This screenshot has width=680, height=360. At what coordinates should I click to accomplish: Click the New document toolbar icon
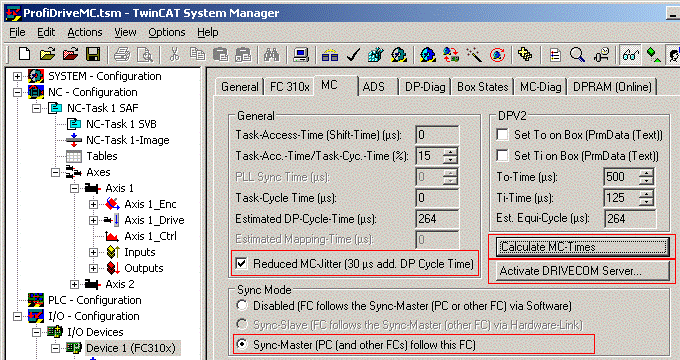pos(24,55)
